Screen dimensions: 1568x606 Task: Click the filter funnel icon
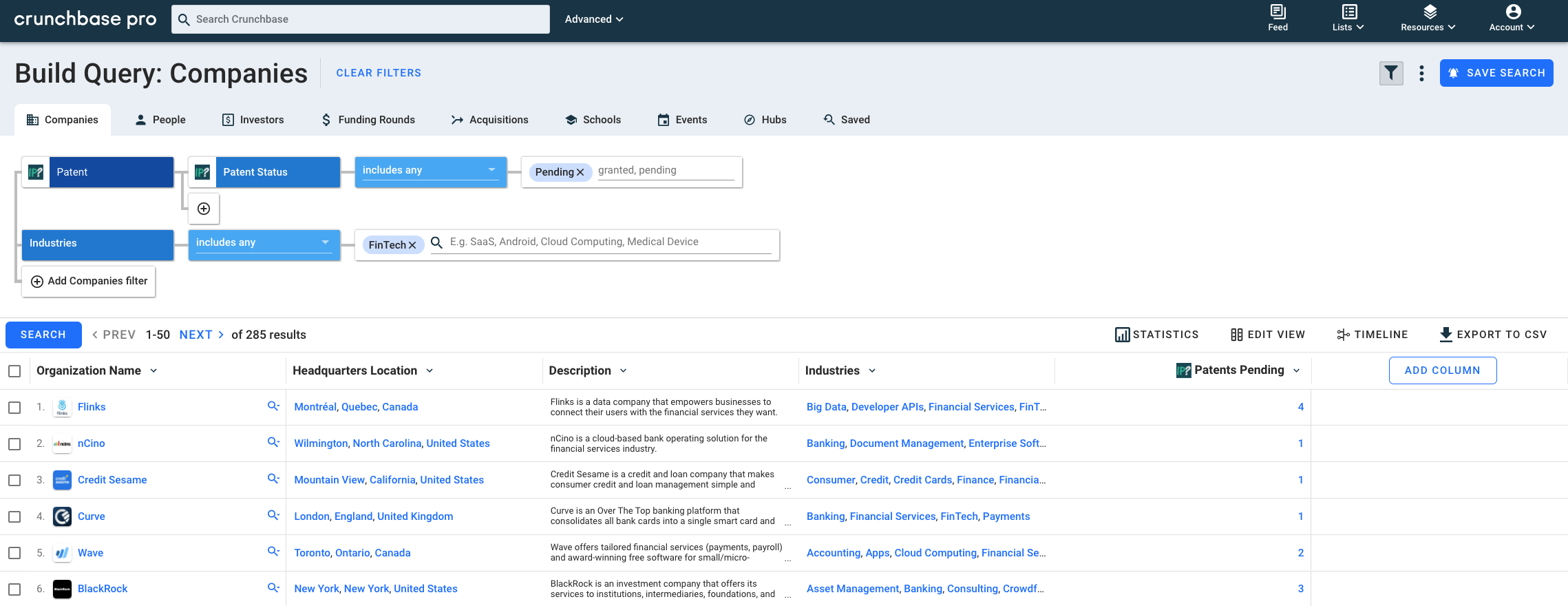coord(1391,73)
